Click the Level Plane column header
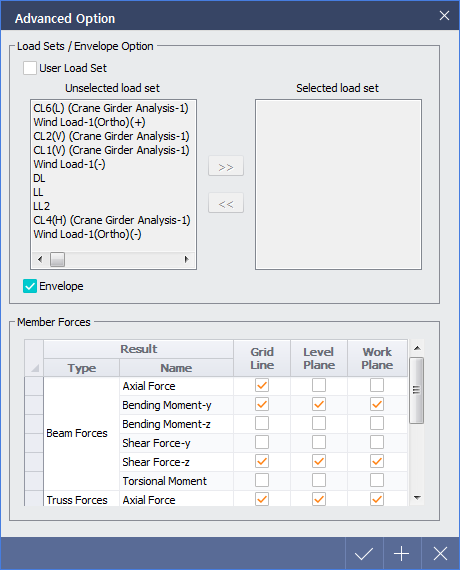460x570 pixels. click(319, 358)
